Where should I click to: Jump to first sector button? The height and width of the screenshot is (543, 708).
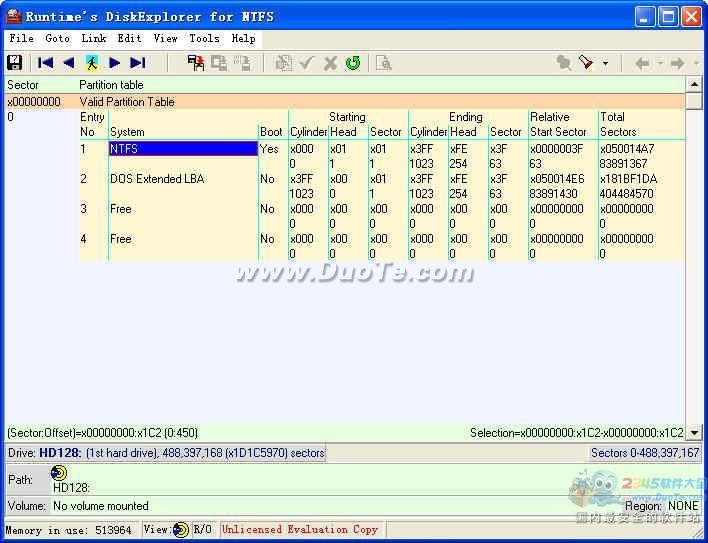pos(45,63)
